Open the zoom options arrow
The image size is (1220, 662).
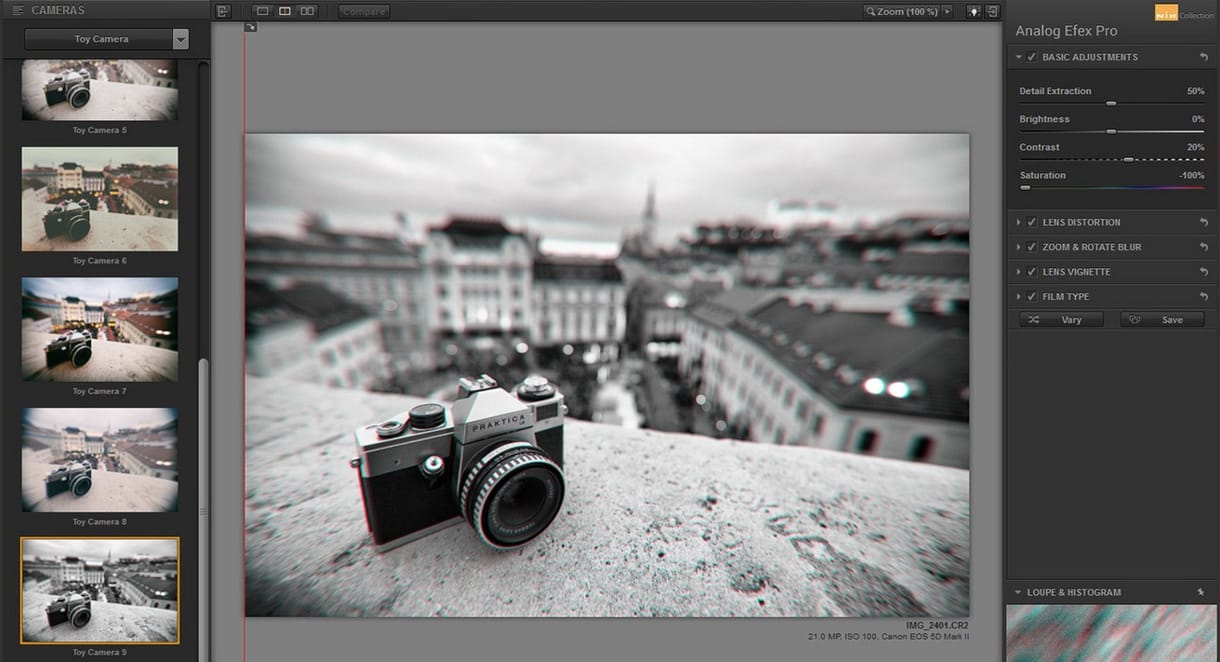[948, 12]
